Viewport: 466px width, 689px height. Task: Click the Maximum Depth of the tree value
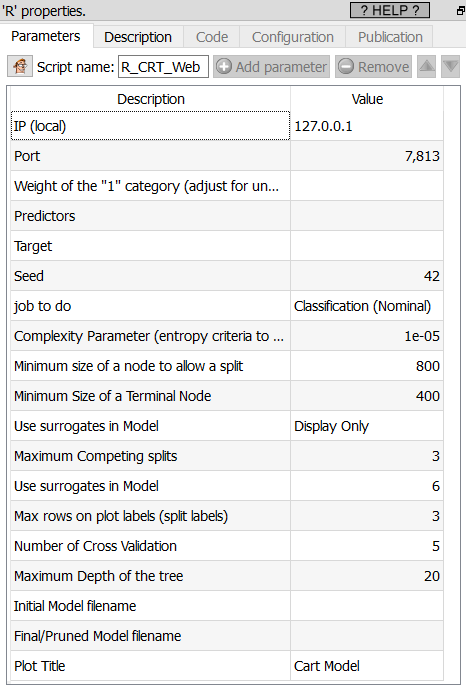[x=367, y=576]
